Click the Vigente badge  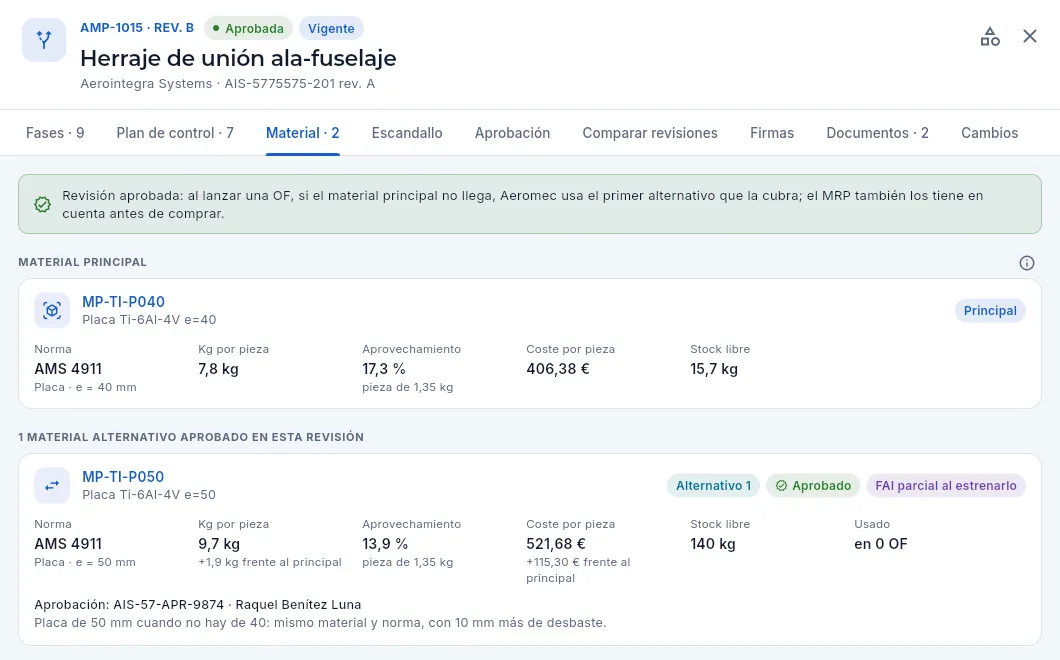(x=331, y=28)
